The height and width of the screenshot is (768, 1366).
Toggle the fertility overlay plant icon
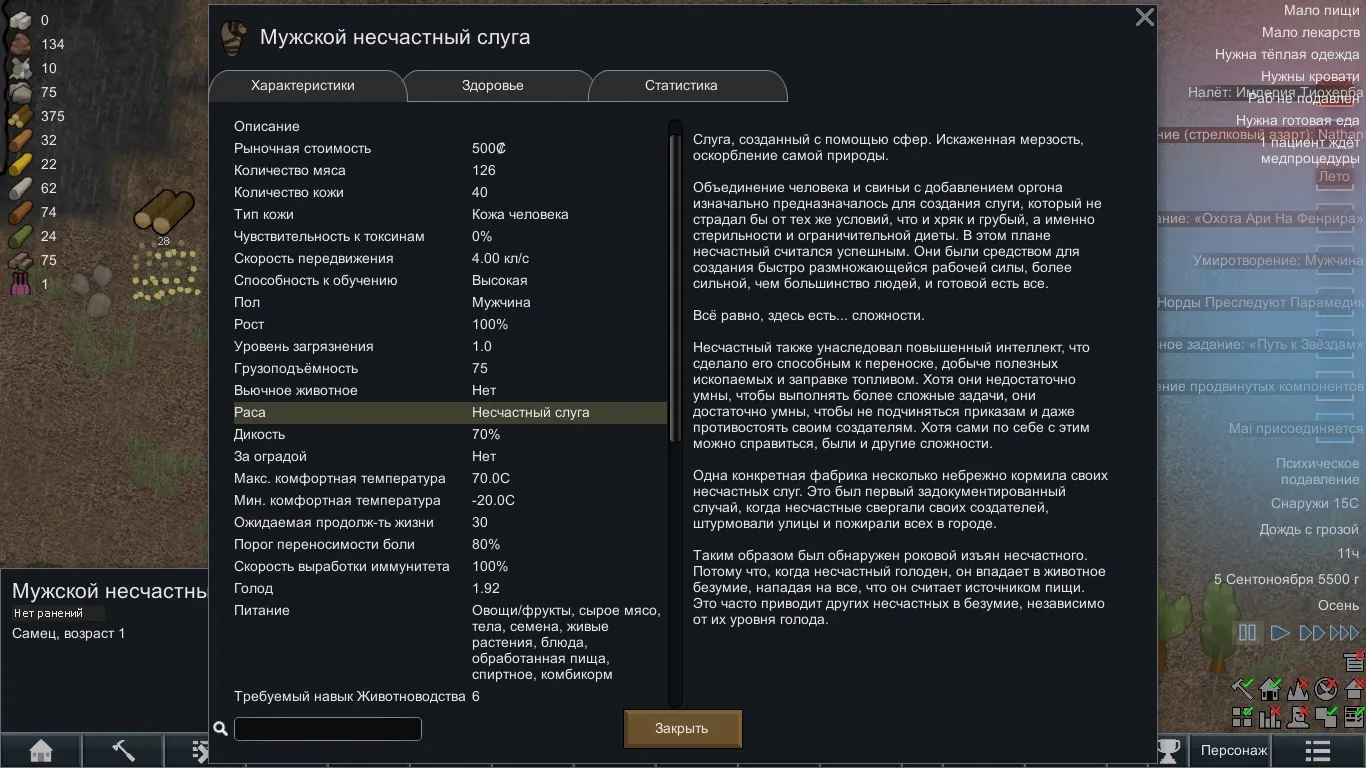coord(1298,688)
